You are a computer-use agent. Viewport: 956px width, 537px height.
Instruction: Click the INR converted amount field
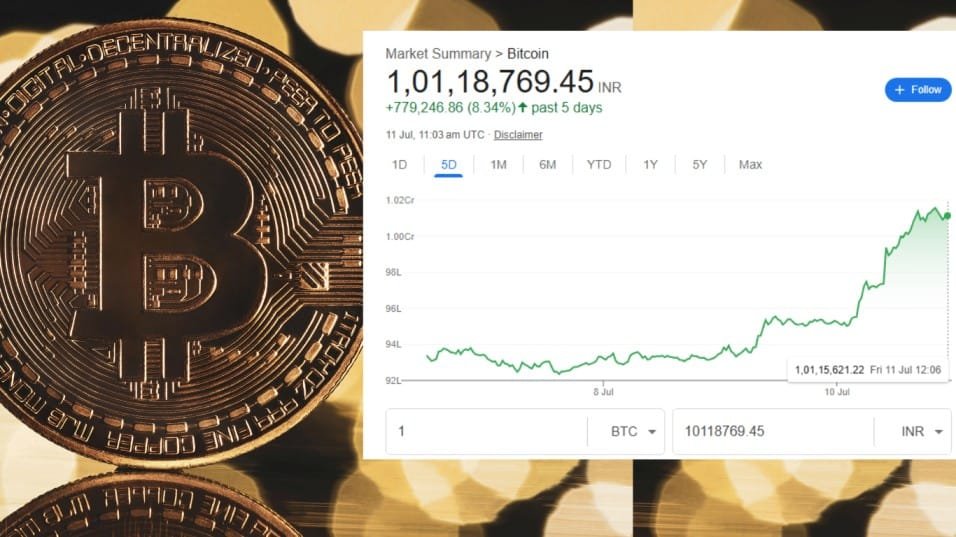[x=770, y=432]
